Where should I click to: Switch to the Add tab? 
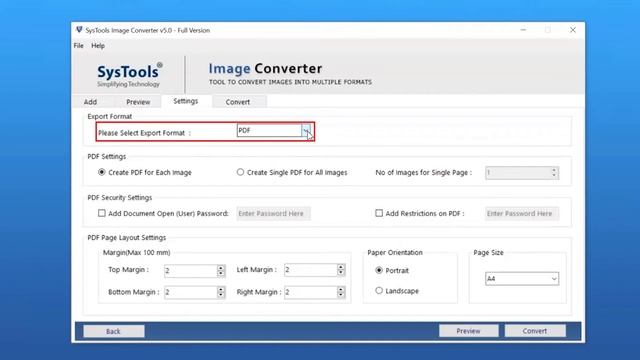pyautogui.click(x=90, y=102)
